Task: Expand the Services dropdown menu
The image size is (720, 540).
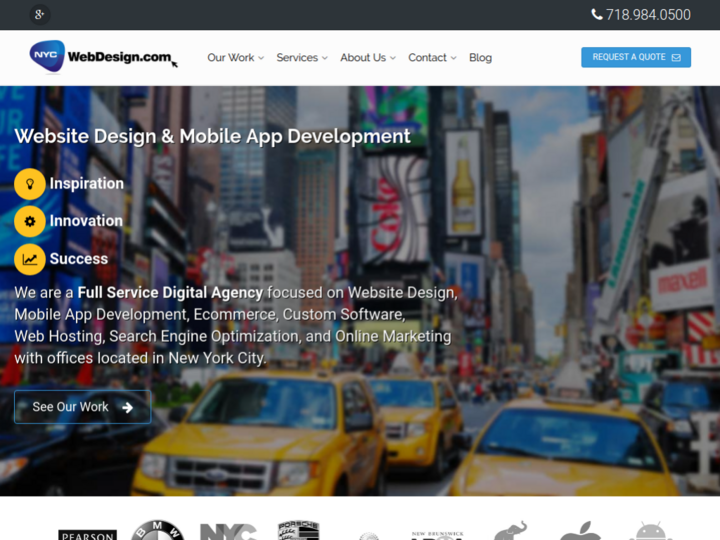Action: tap(301, 58)
